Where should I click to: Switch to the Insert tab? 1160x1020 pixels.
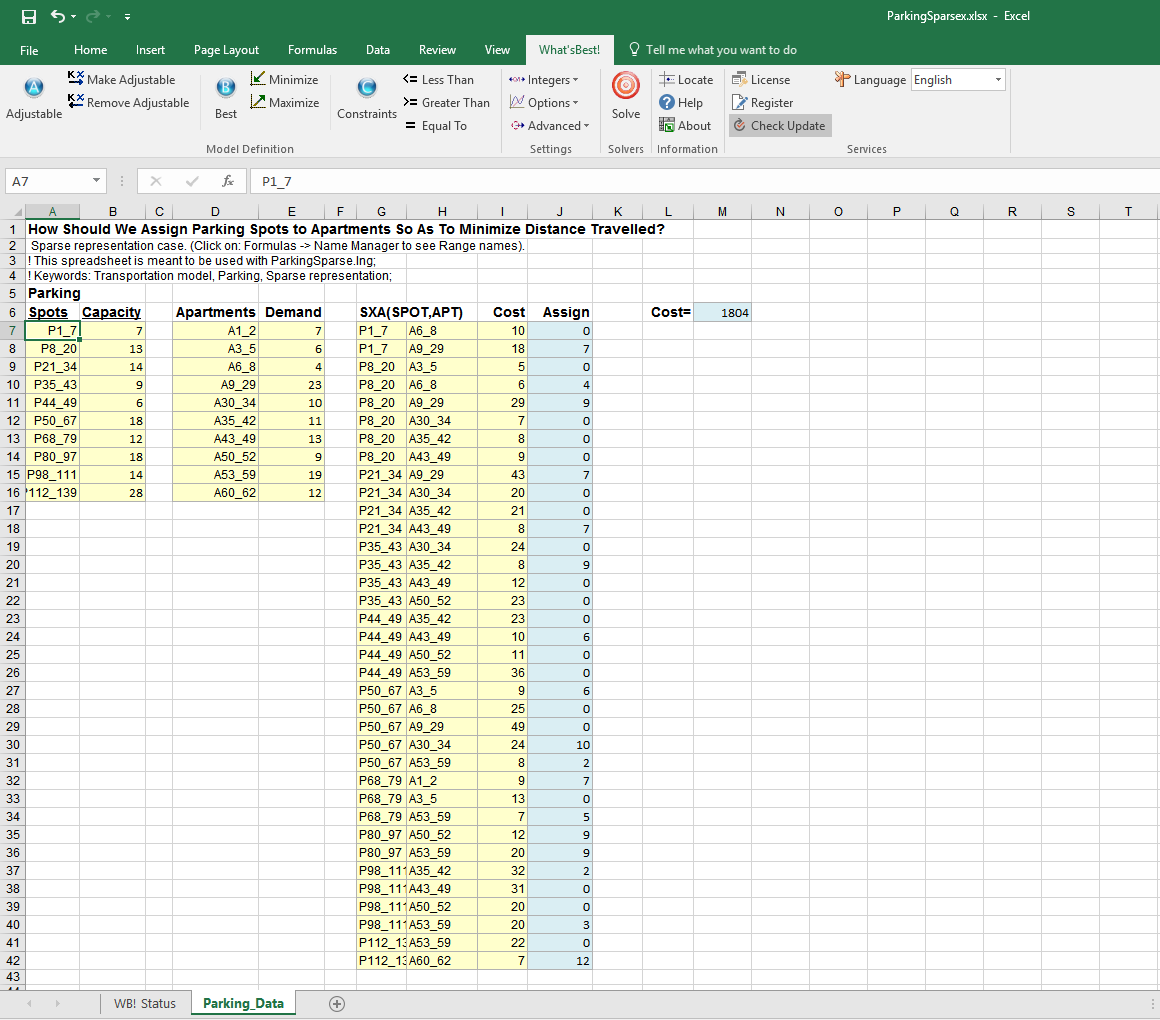[x=150, y=50]
